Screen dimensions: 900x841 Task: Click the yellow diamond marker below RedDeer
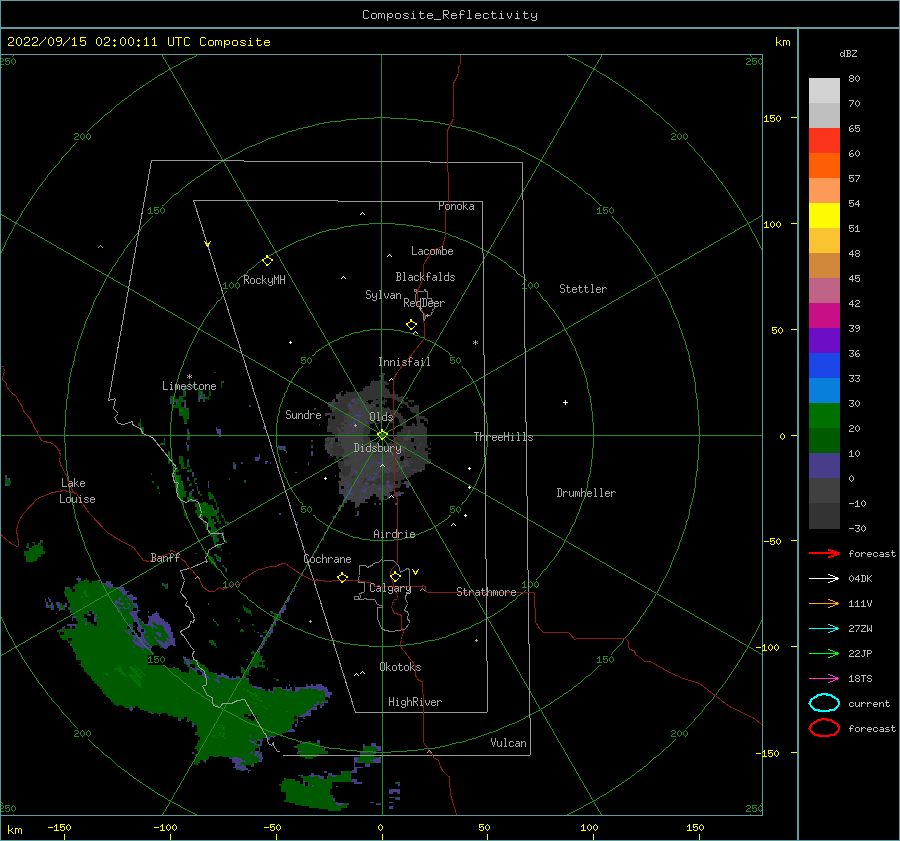(x=412, y=325)
